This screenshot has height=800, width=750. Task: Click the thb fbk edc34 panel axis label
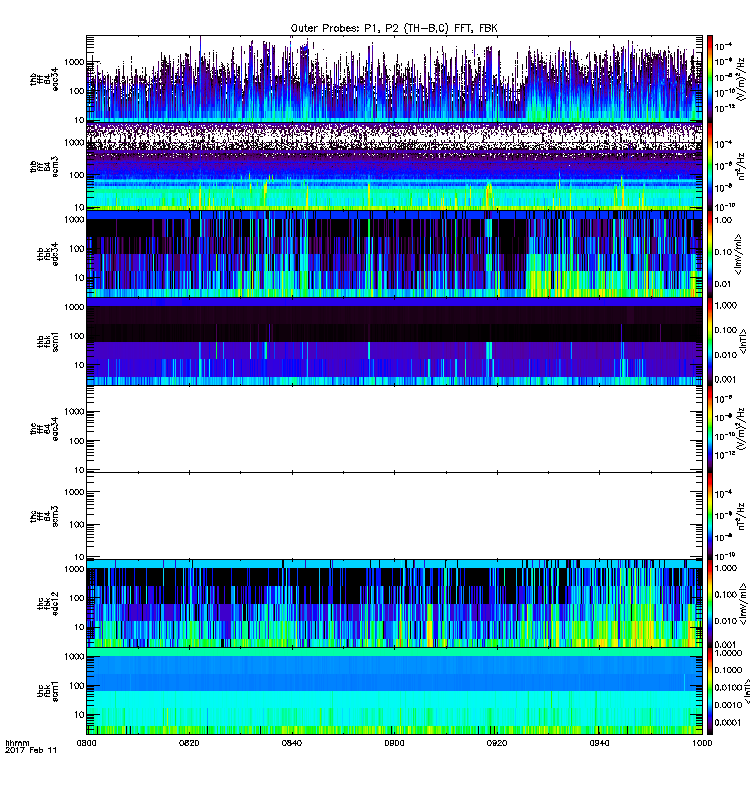coord(48,254)
